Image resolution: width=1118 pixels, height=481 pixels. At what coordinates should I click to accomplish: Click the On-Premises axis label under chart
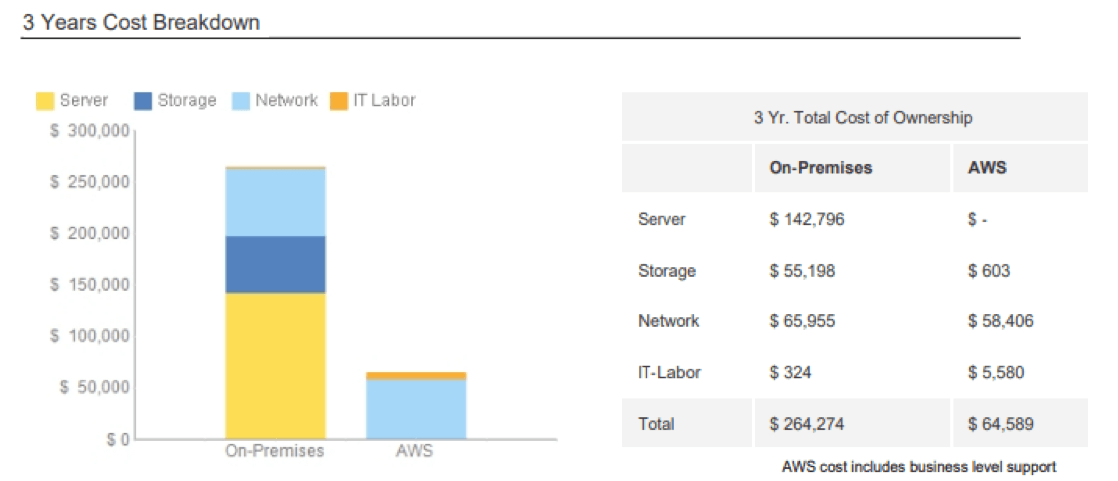coord(274,451)
